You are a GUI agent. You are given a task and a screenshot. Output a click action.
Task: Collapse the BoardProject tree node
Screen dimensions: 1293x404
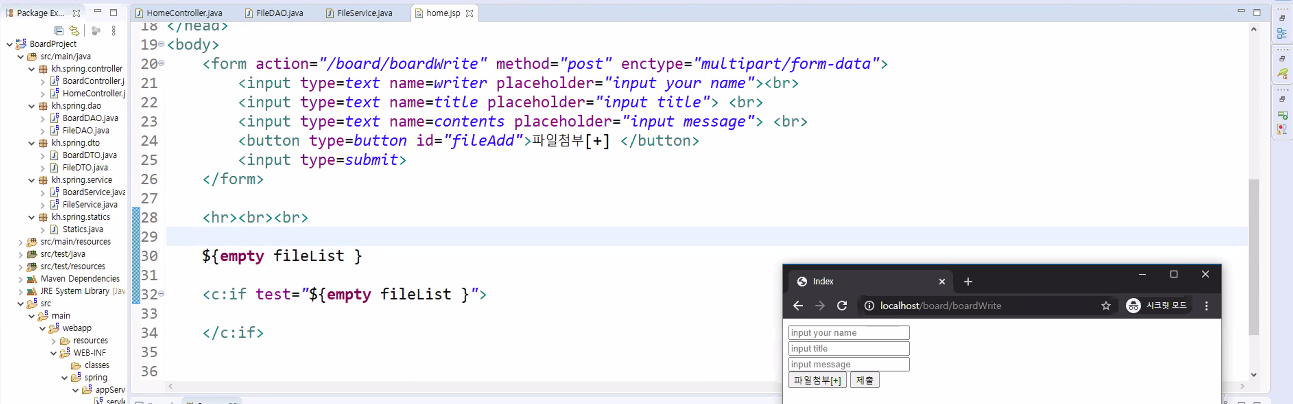coord(8,44)
